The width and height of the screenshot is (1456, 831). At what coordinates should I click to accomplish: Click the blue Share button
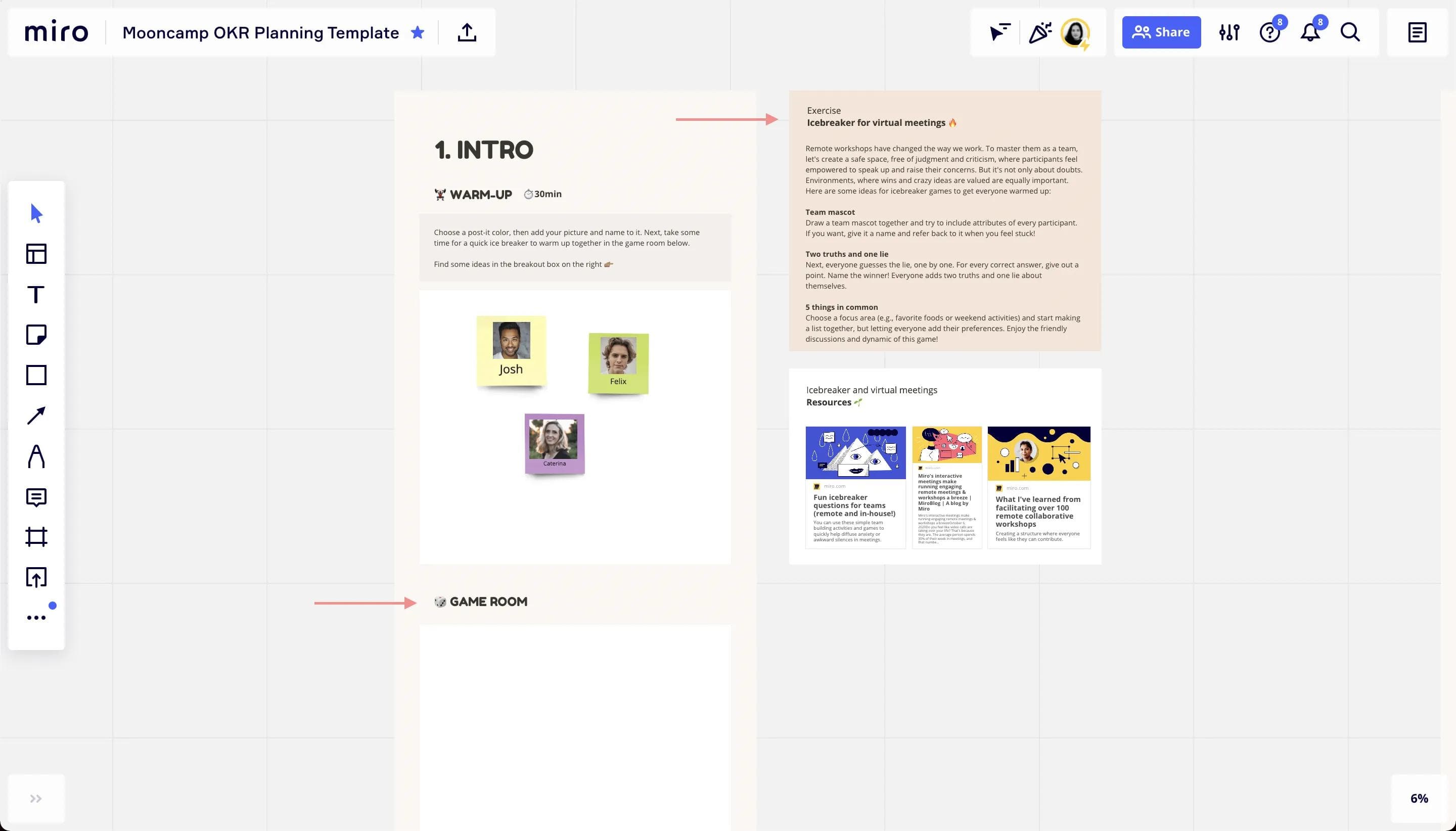(x=1161, y=32)
